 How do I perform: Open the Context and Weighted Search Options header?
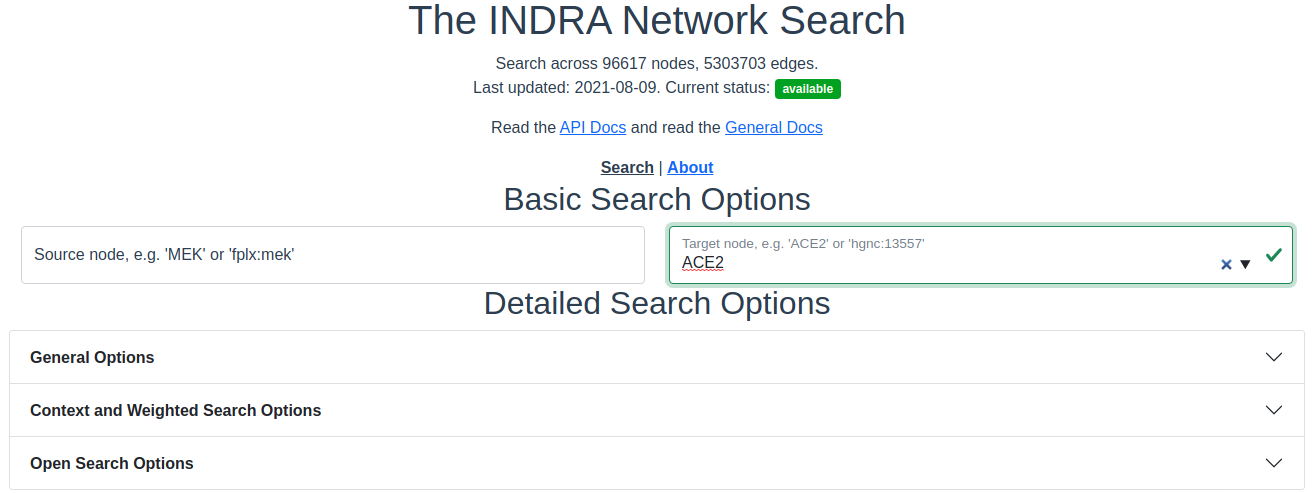657,410
